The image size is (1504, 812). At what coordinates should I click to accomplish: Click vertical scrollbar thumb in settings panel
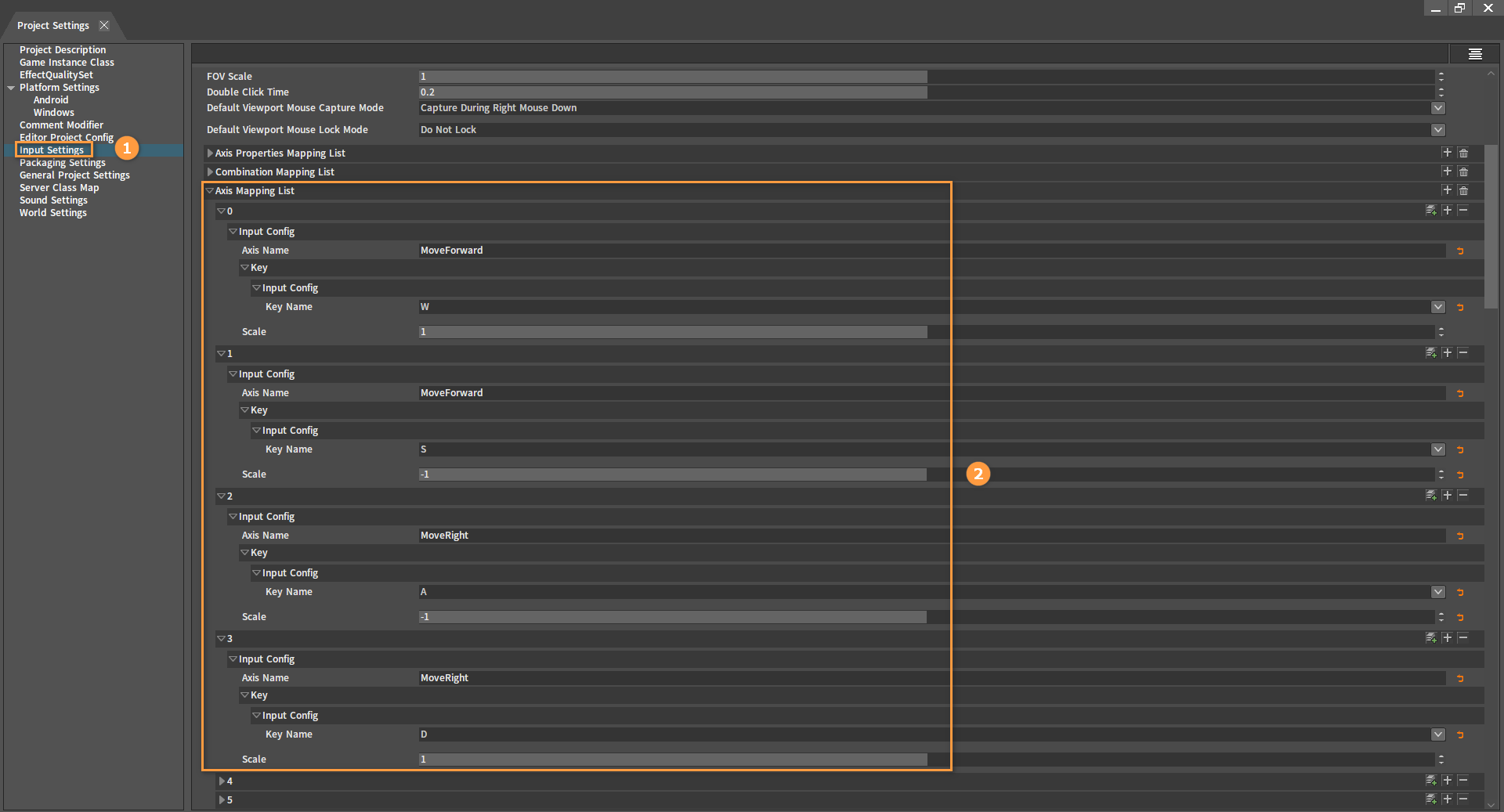[x=1491, y=226]
